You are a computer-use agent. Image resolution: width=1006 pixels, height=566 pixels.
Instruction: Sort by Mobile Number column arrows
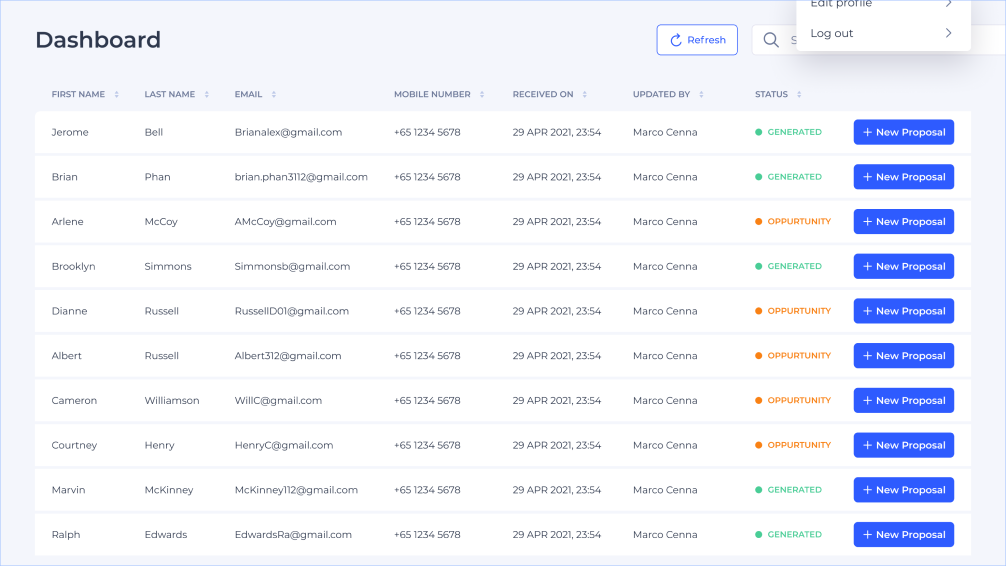(x=482, y=95)
